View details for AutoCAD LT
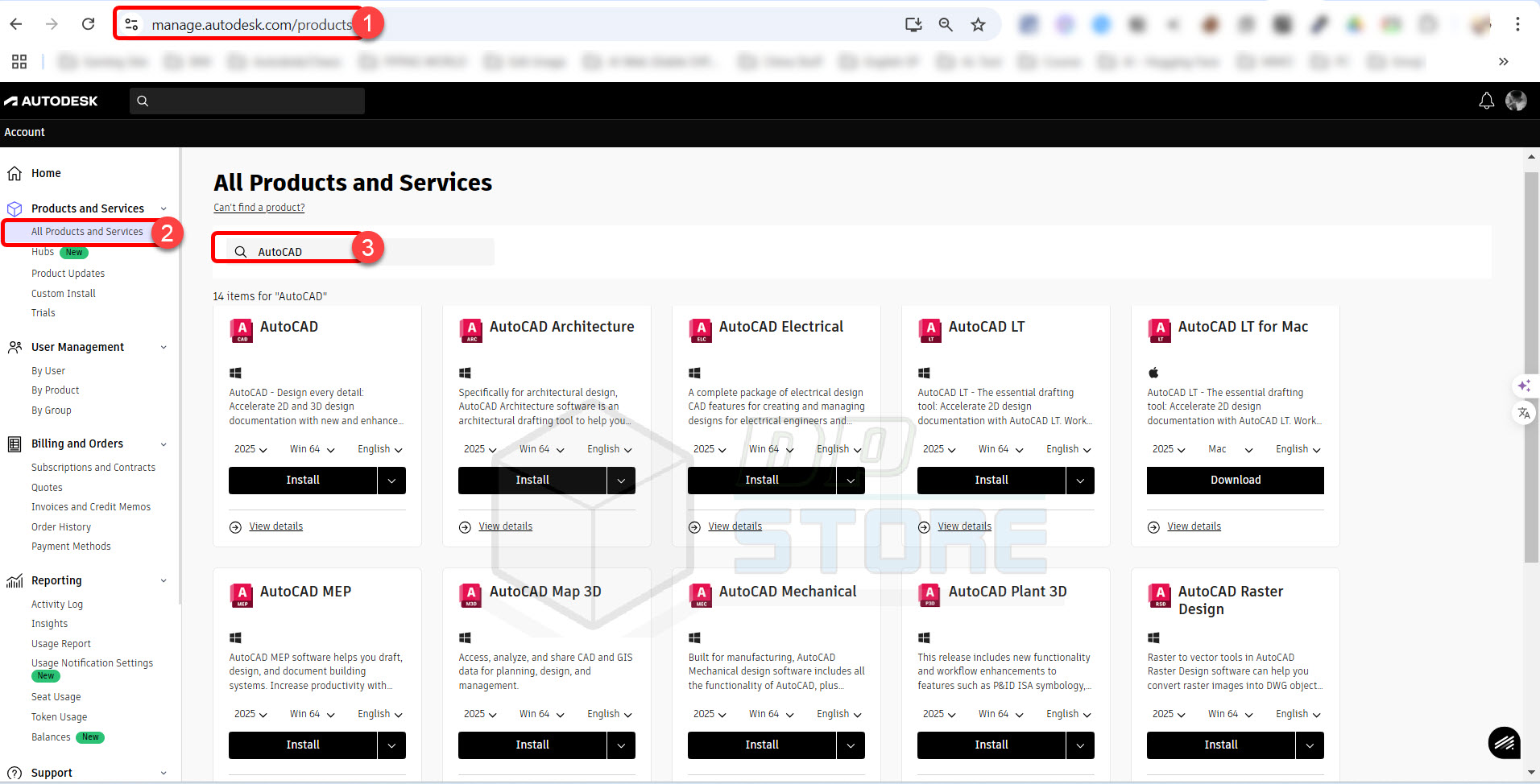Screen dimensions: 1540x784 [964, 526]
